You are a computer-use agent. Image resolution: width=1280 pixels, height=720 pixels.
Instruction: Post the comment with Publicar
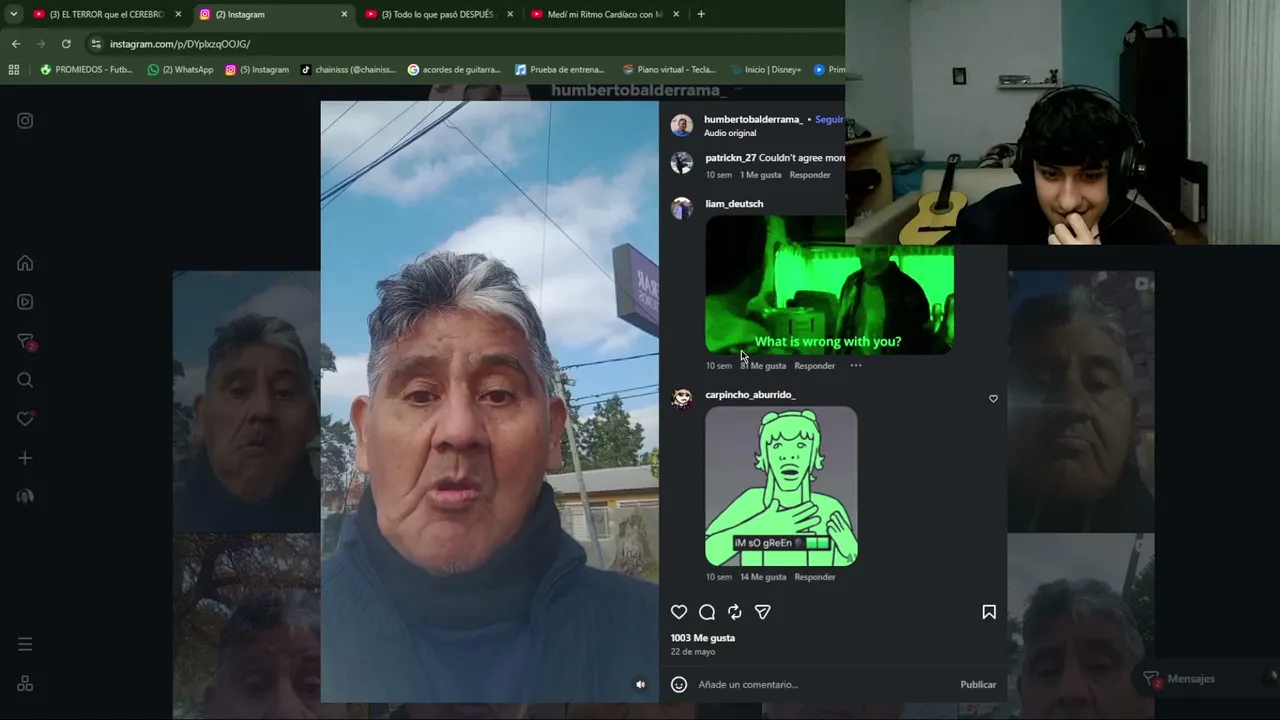click(978, 685)
